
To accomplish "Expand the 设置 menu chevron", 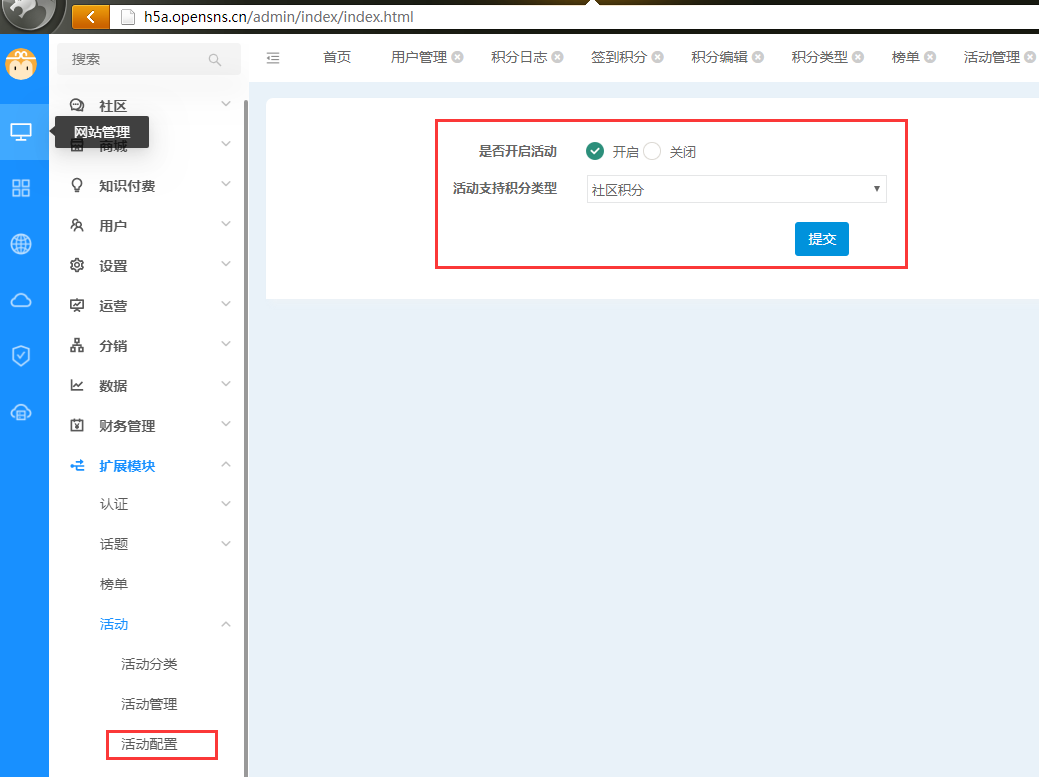I will [226, 264].
